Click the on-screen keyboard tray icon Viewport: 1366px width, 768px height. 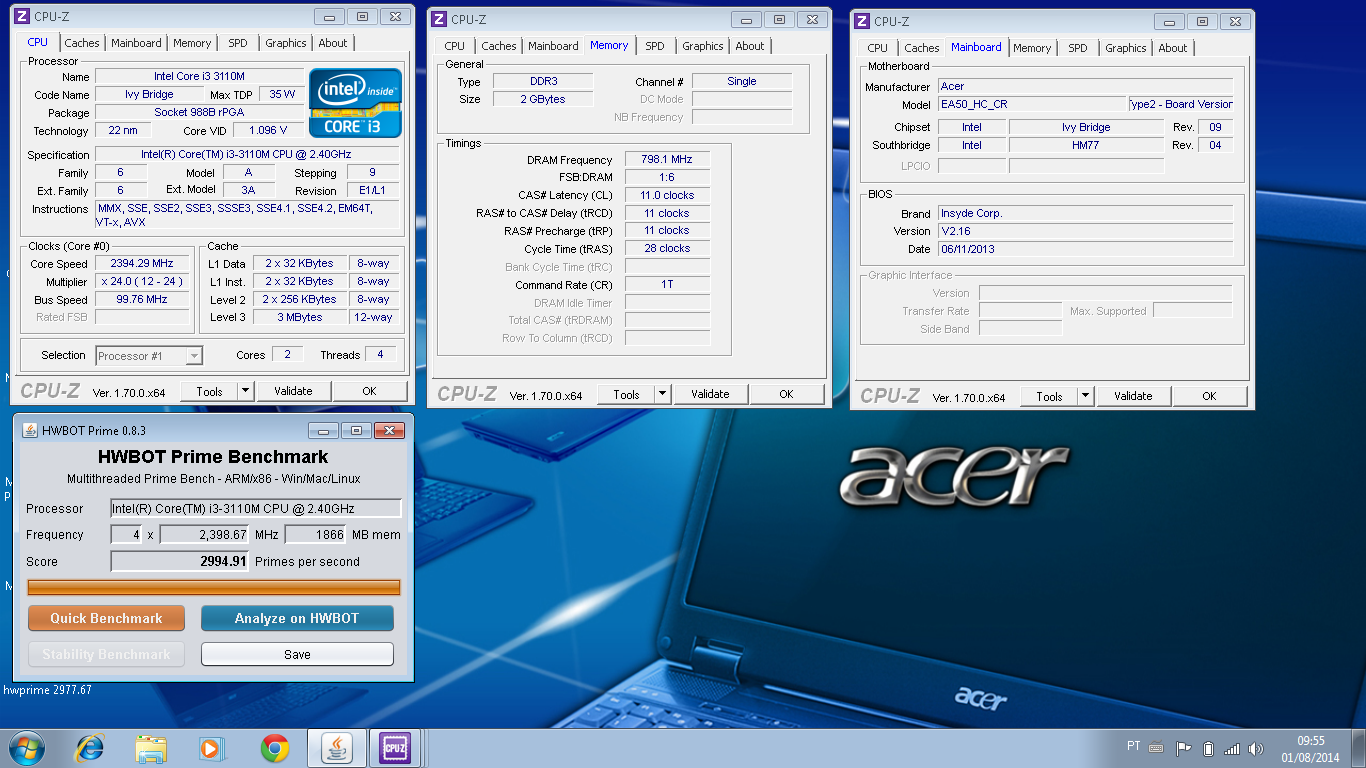point(1156,747)
